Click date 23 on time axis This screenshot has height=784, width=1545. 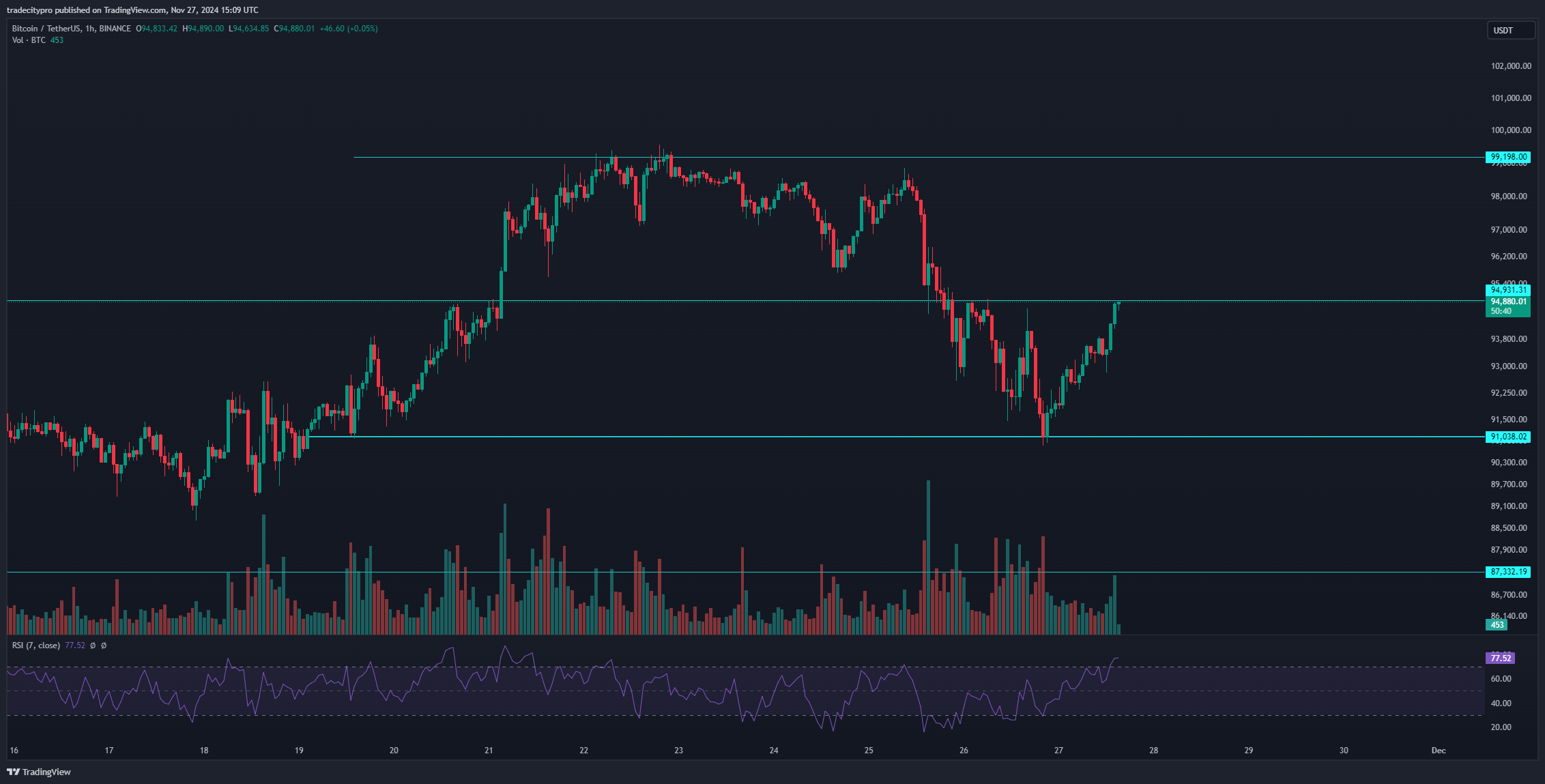tap(678, 751)
